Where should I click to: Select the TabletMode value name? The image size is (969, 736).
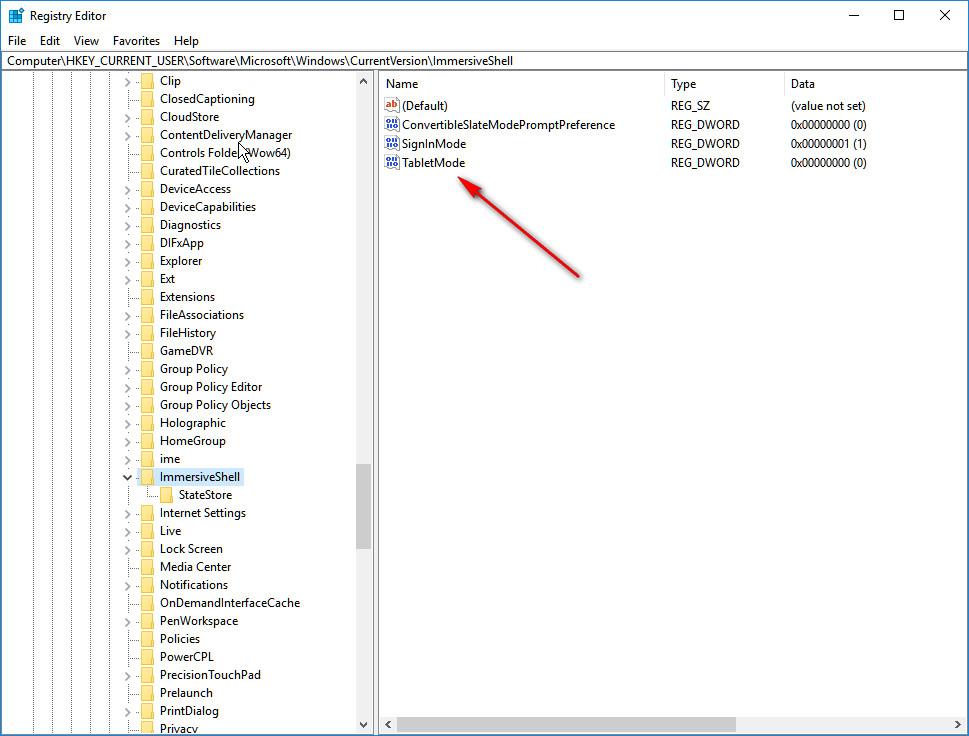[433, 163]
